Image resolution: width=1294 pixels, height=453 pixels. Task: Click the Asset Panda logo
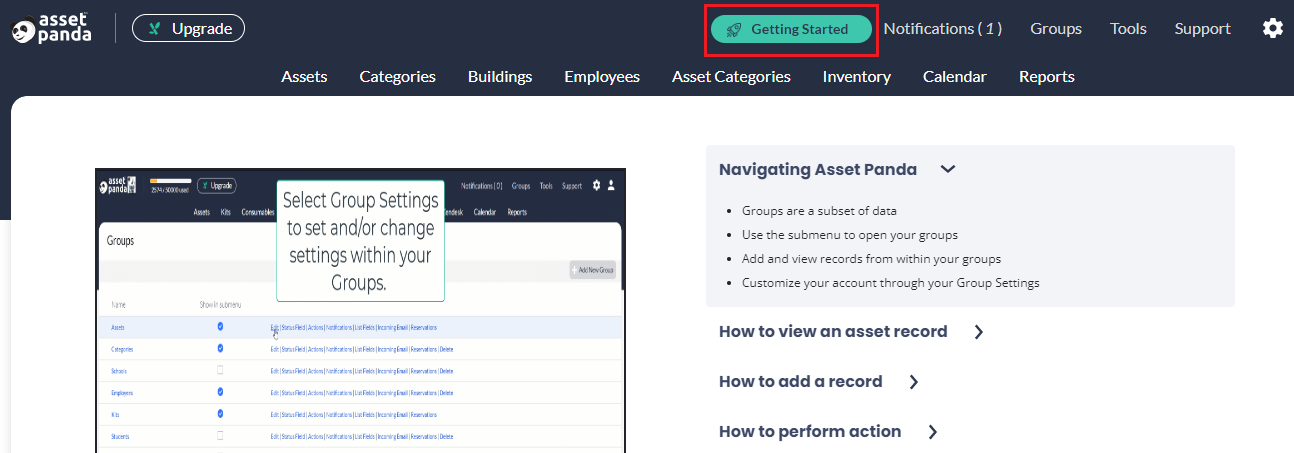[51, 28]
